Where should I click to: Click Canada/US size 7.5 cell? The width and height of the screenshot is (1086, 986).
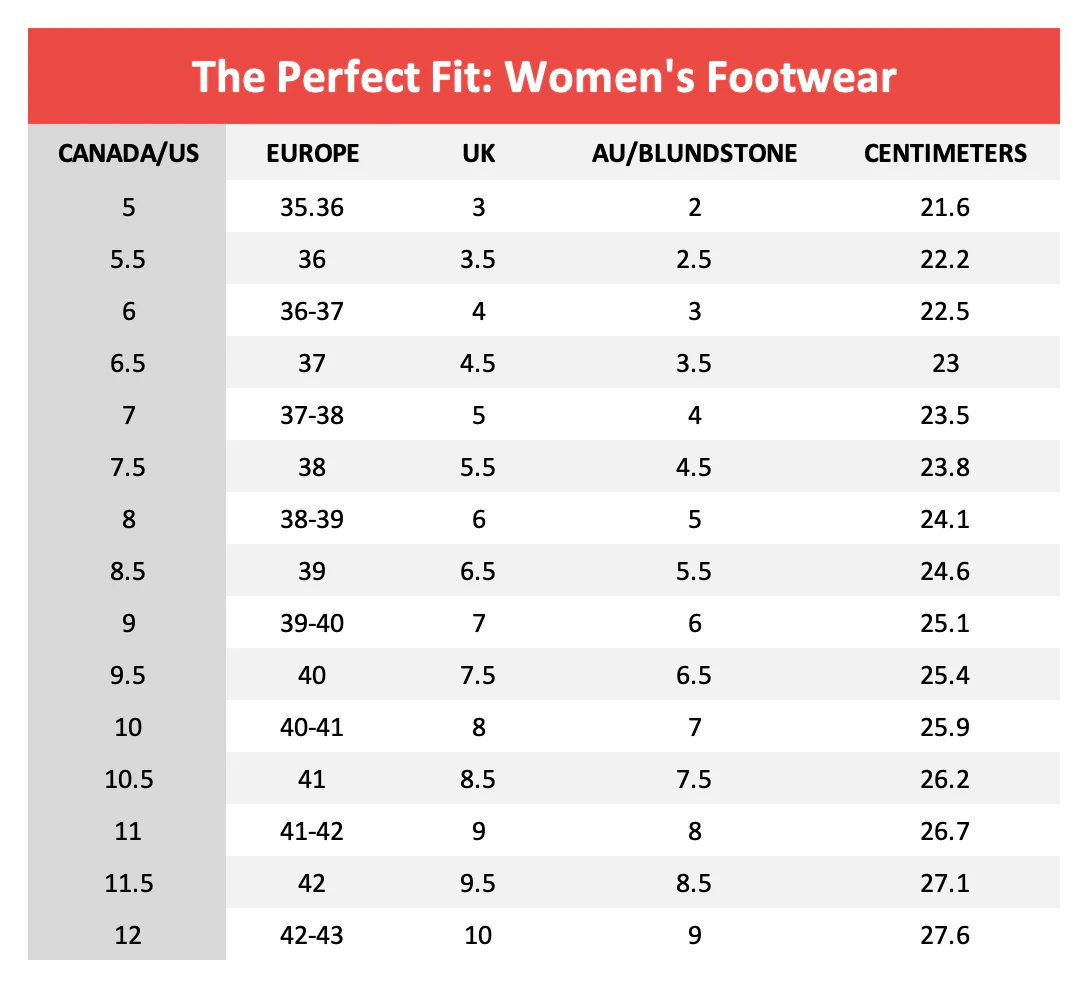(128, 467)
